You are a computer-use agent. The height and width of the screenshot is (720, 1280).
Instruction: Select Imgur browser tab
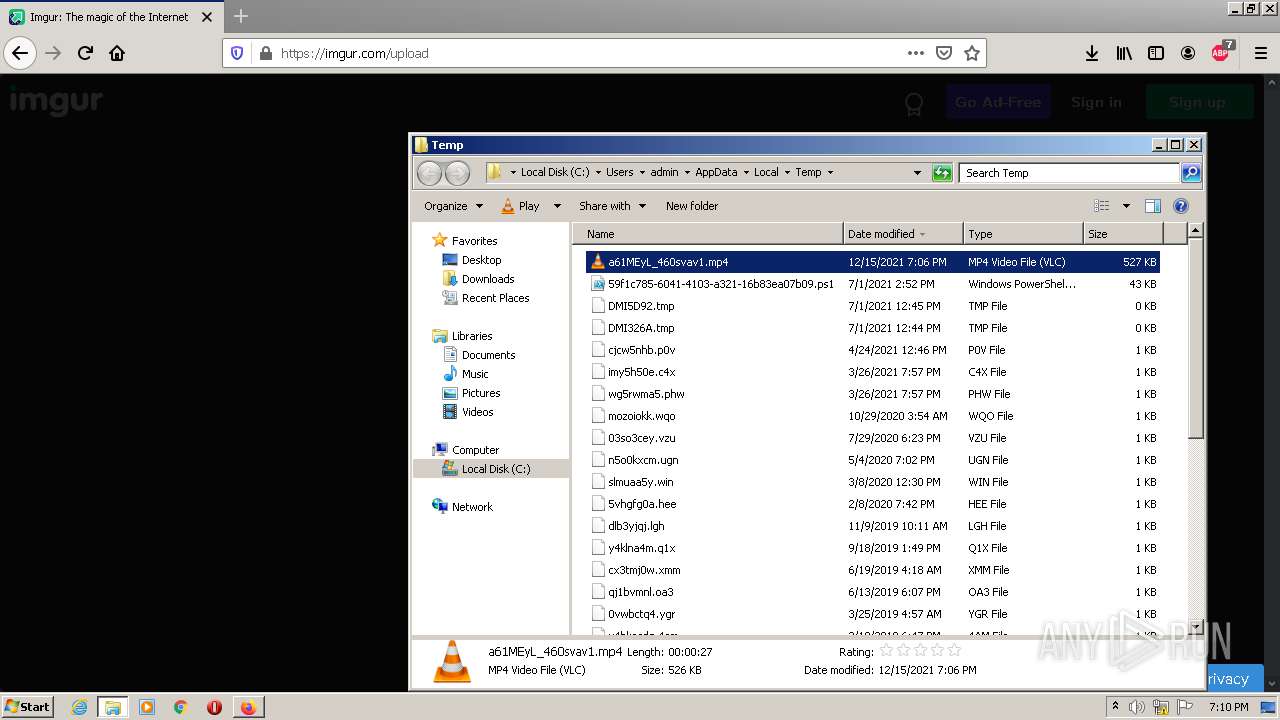tap(110, 17)
